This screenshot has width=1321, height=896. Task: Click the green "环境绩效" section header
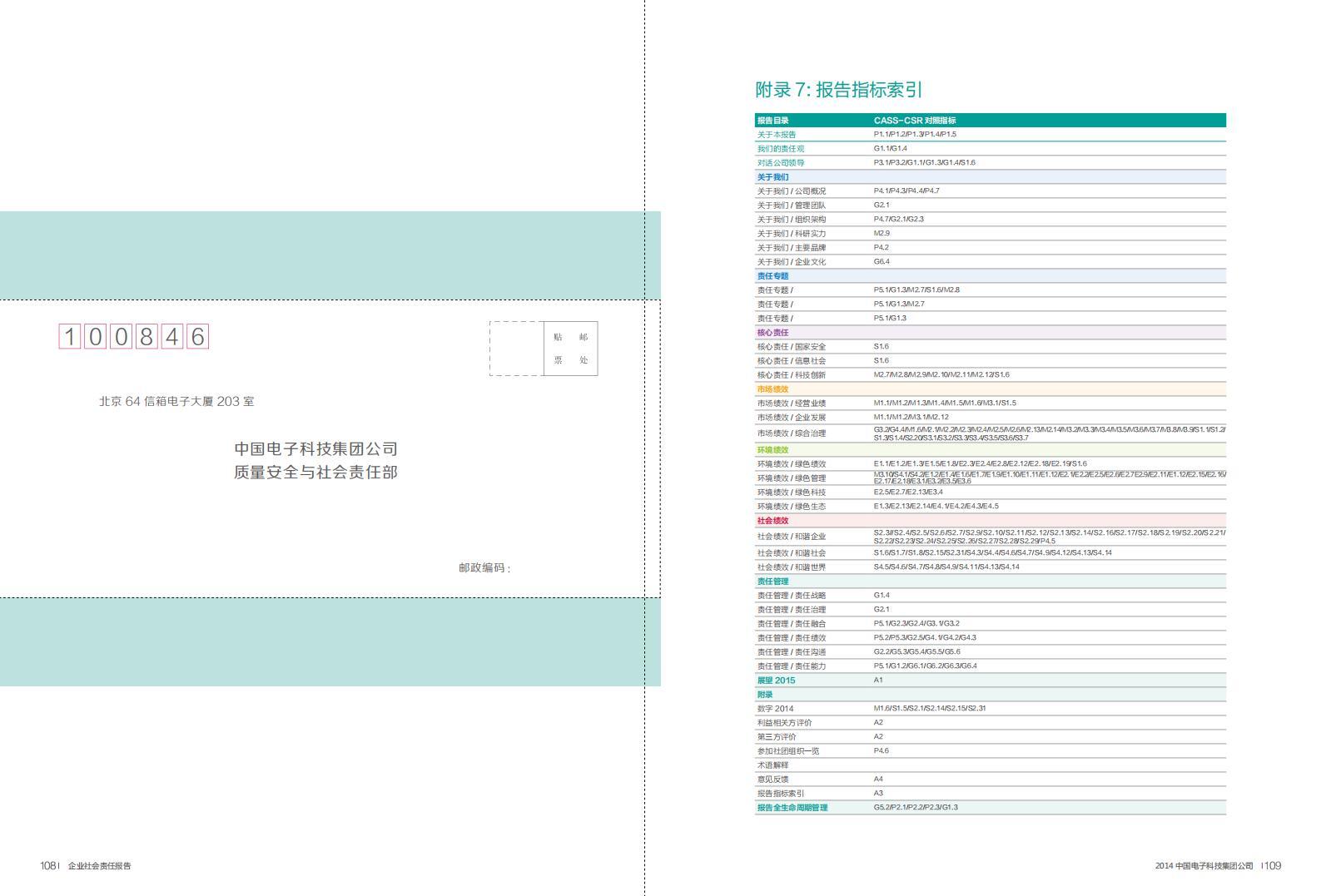tap(991, 450)
